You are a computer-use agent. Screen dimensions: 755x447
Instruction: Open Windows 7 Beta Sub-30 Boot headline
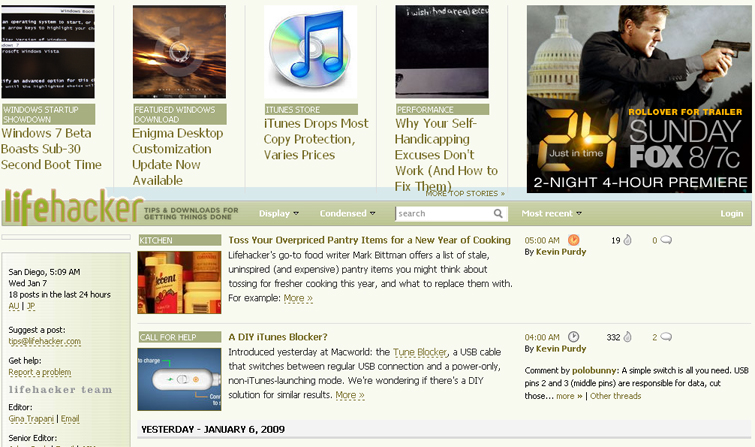coord(51,149)
